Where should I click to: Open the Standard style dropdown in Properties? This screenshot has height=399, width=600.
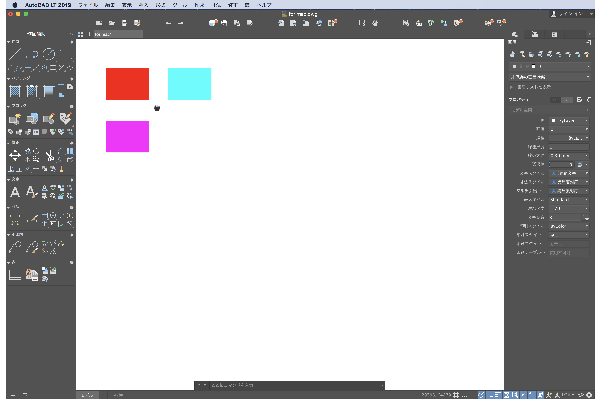(x=569, y=200)
